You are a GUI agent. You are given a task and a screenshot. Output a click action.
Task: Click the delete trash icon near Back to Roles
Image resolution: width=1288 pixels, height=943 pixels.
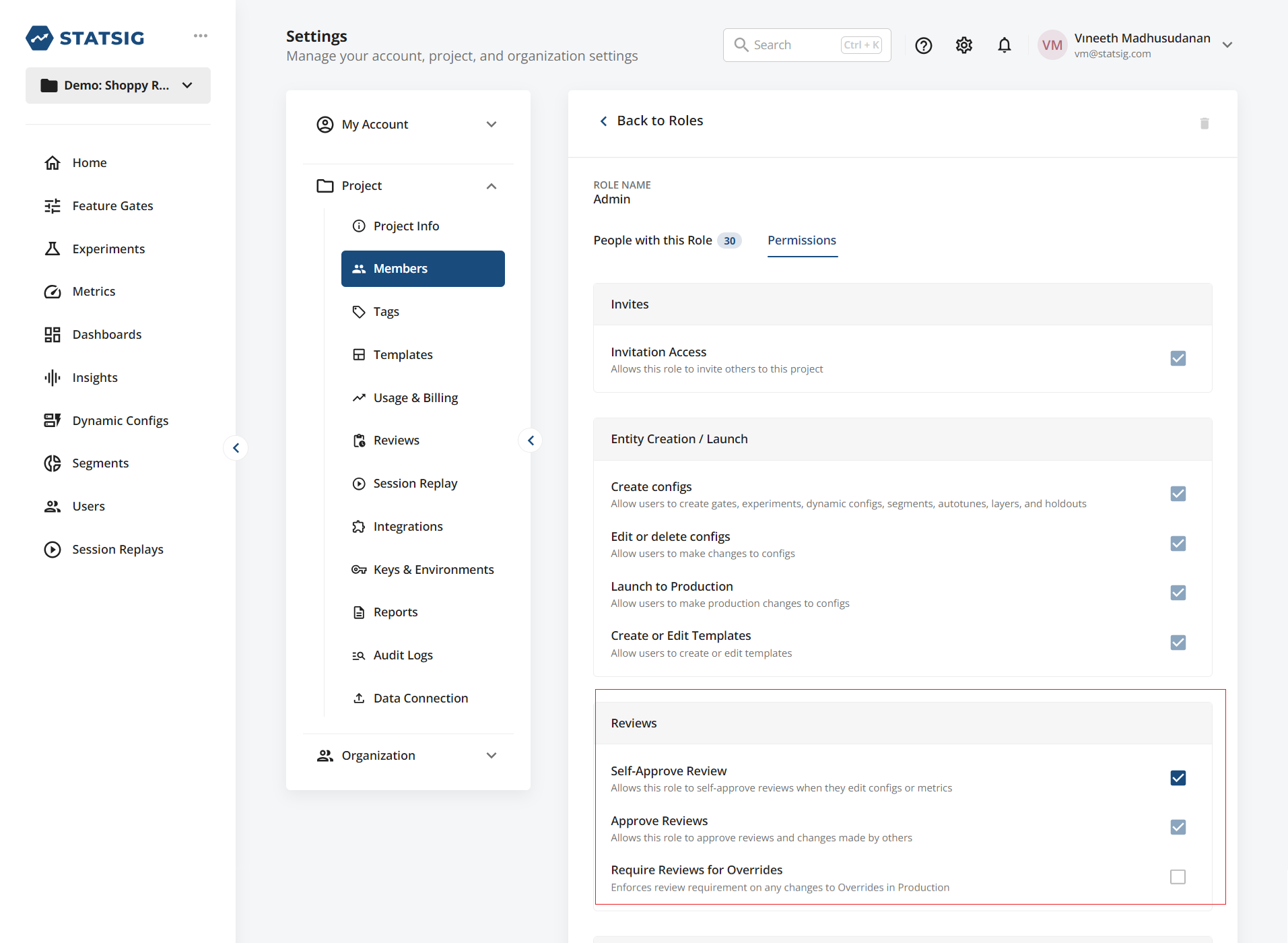click(x=1205, y=123)
